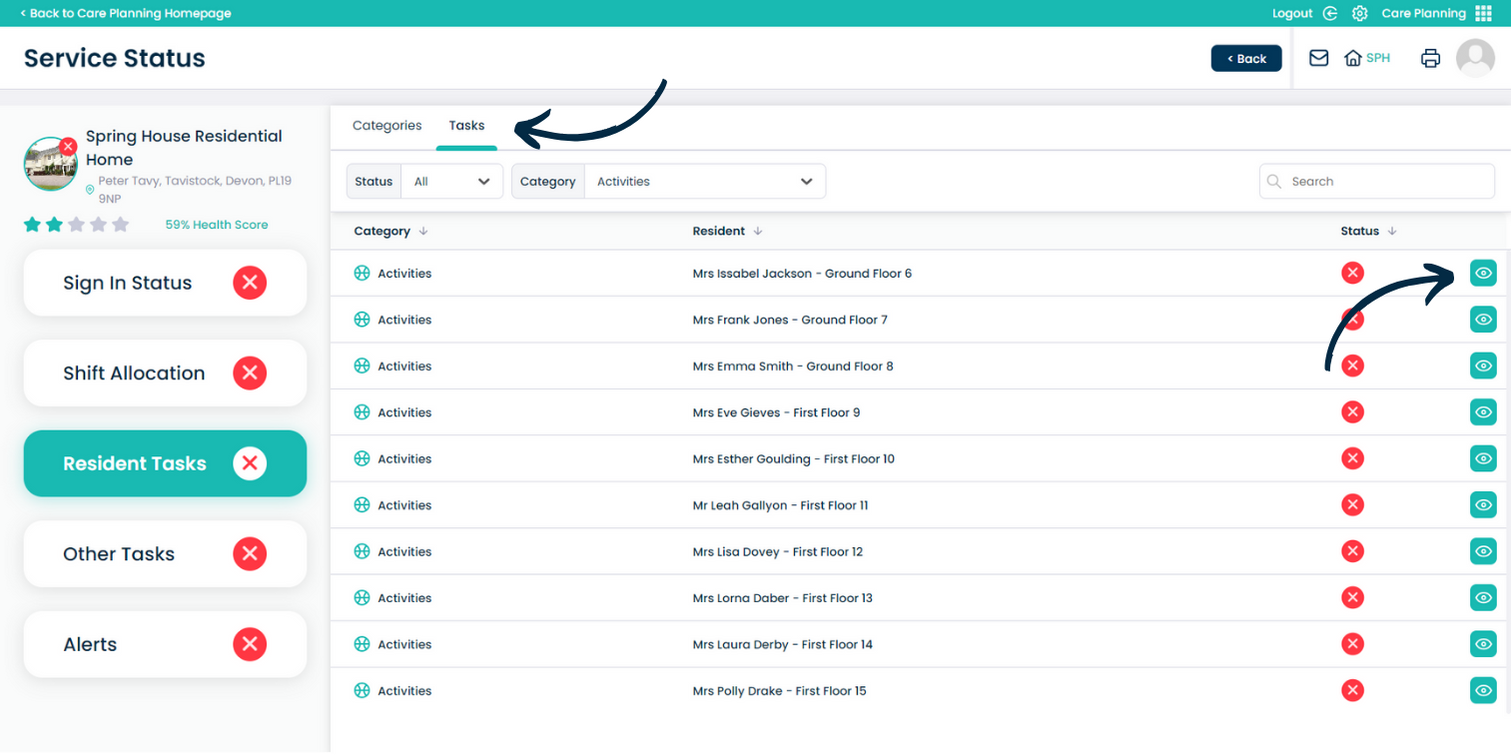Select the Tasks tab
1511x756 pixels.
tap(466, 126)
